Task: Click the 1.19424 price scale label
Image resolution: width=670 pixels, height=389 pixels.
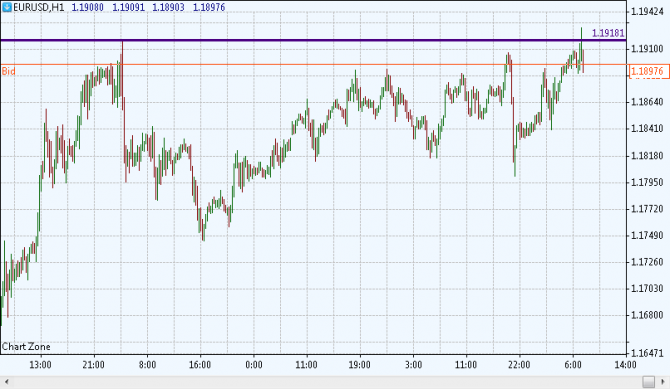Action: pos(647,12)
